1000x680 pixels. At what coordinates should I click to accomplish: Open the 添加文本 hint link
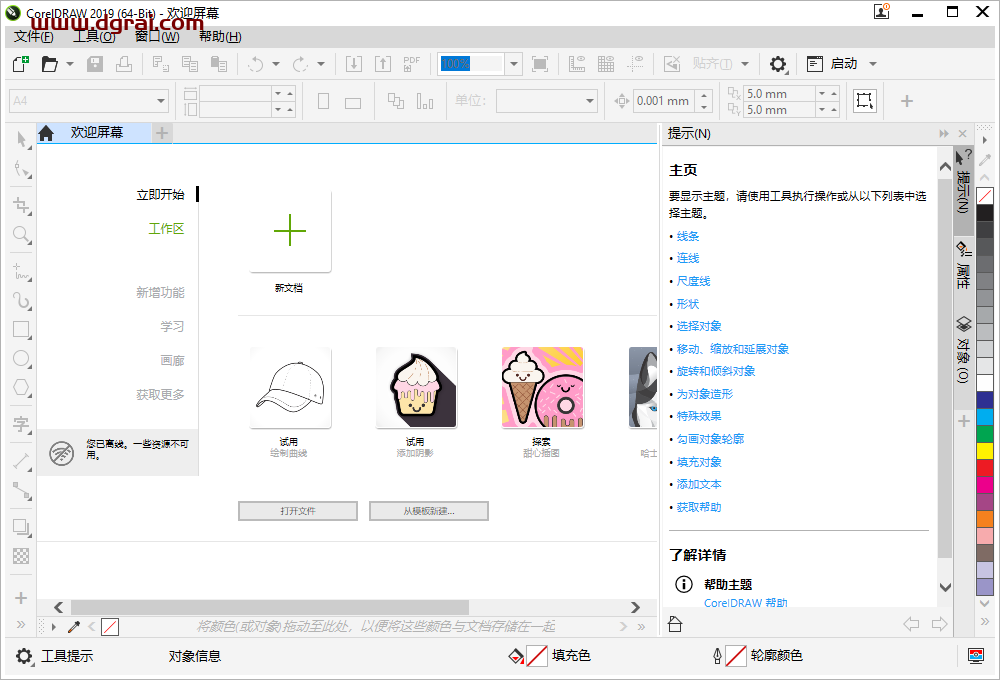tap(699, 484)
